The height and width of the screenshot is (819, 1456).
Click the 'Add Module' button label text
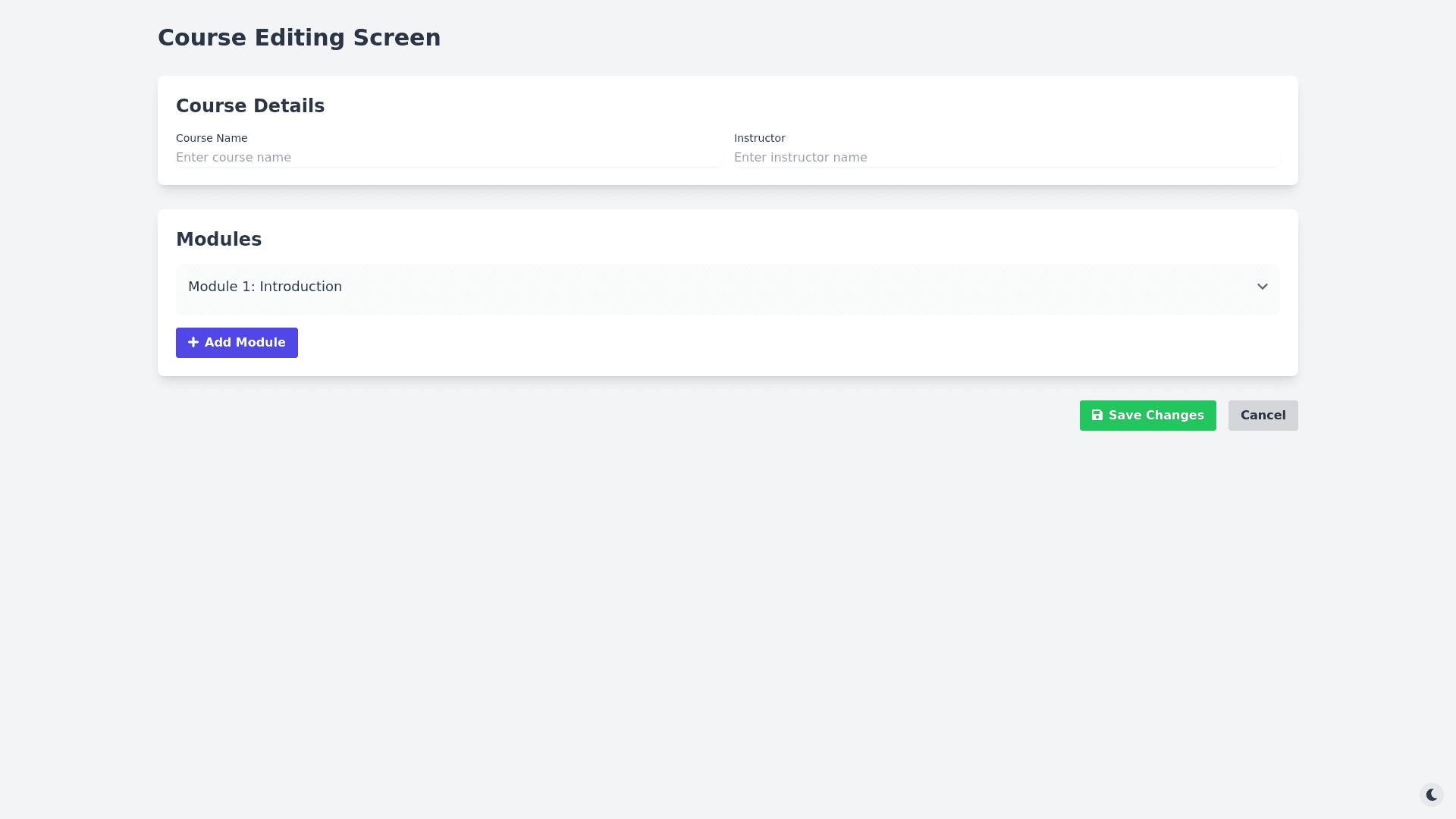point(245,343)
